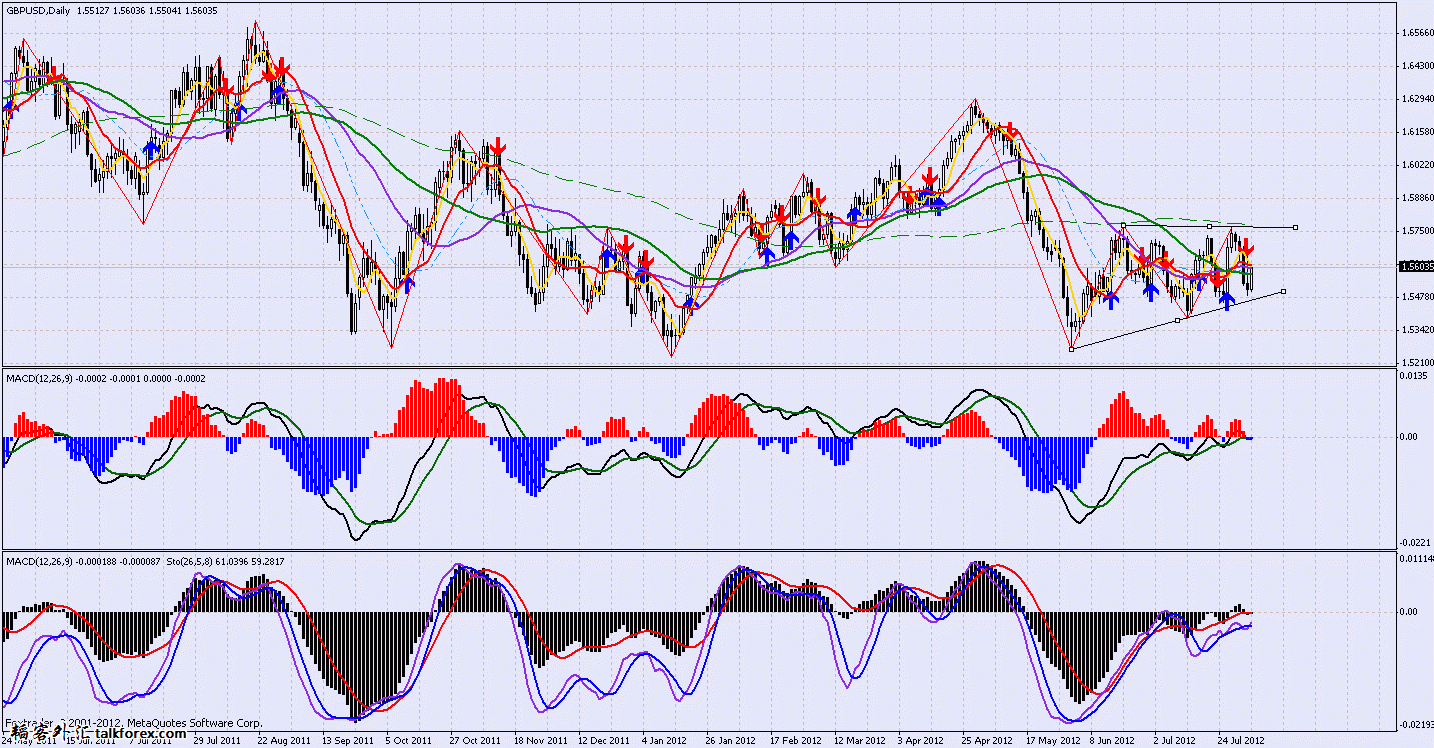
Task: Click the 17 Feb 2012 date label
Action: pos(798,741)
